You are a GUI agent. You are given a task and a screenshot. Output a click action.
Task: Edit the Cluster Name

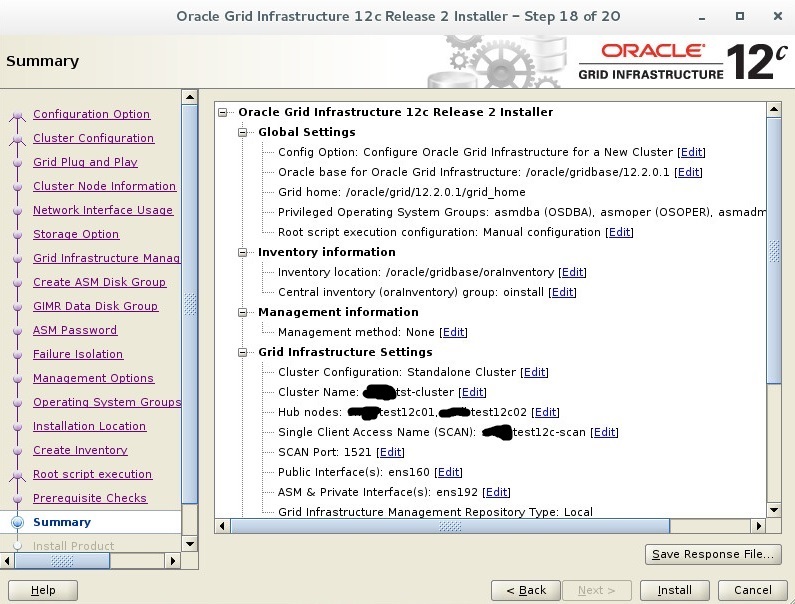coord(472,392)
